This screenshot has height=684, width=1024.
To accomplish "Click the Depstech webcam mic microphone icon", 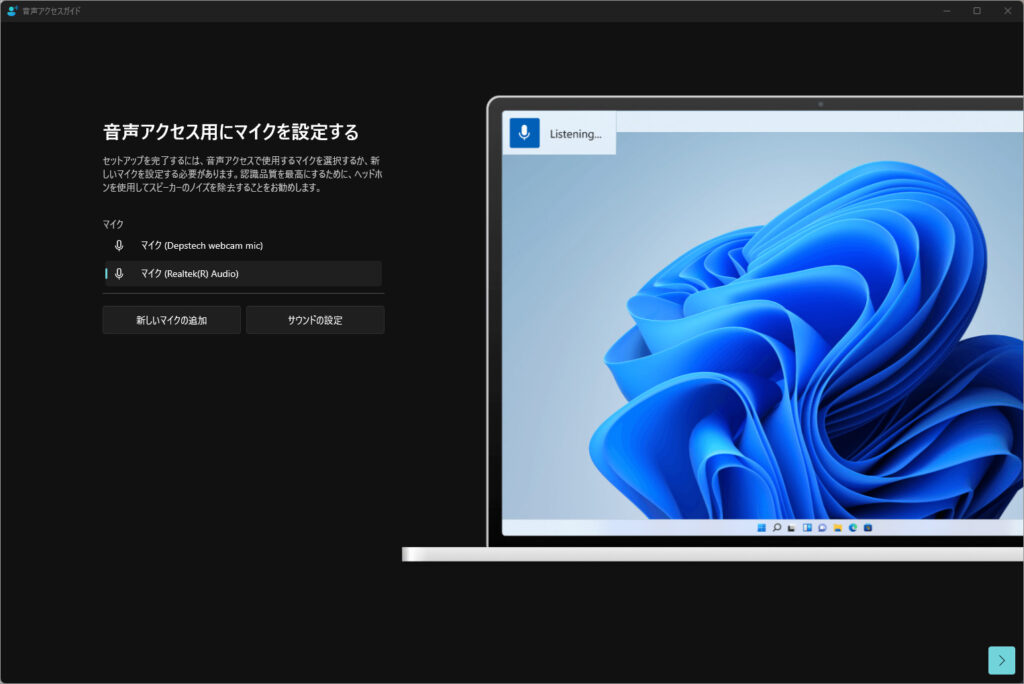I will pyautogui.click(x=119, y=245).
